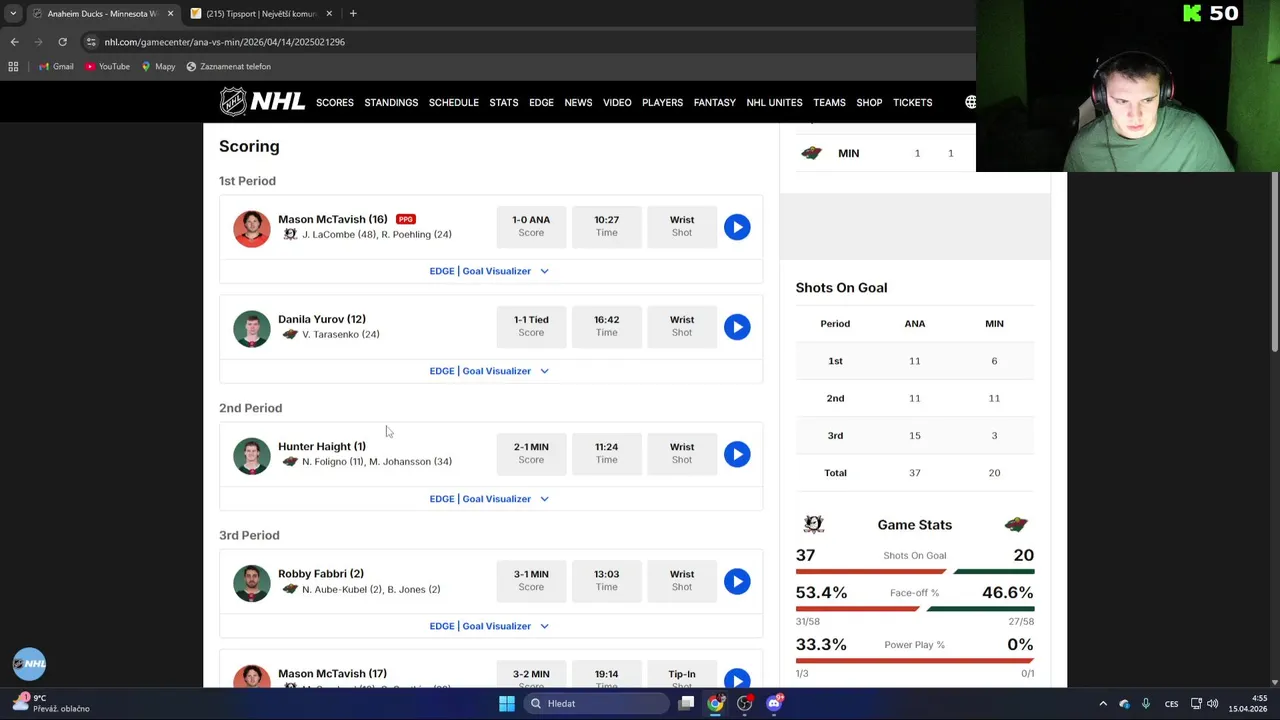Open the PLAYERS menu item
Viewport: 1280px width, 720px height.
pos(662,102)
